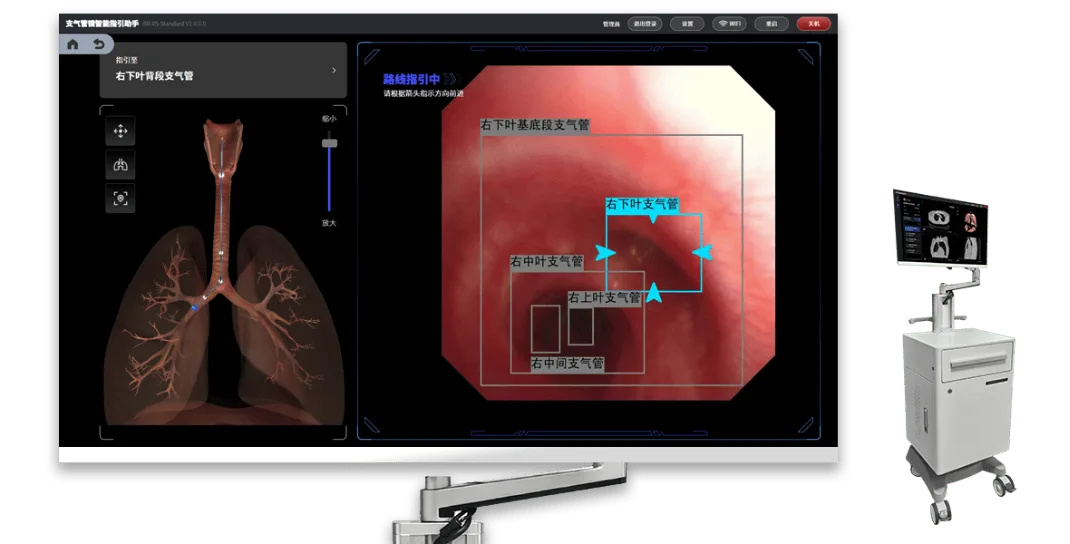Click the 退出登录 logout button
Viewport: 1070px width, 544px height.
[x=645, y=24]
